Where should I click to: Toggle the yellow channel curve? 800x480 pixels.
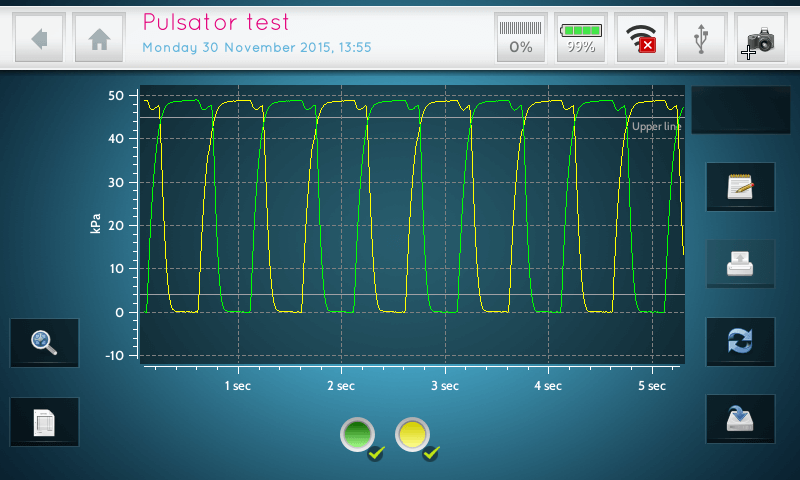click(415, 436)
